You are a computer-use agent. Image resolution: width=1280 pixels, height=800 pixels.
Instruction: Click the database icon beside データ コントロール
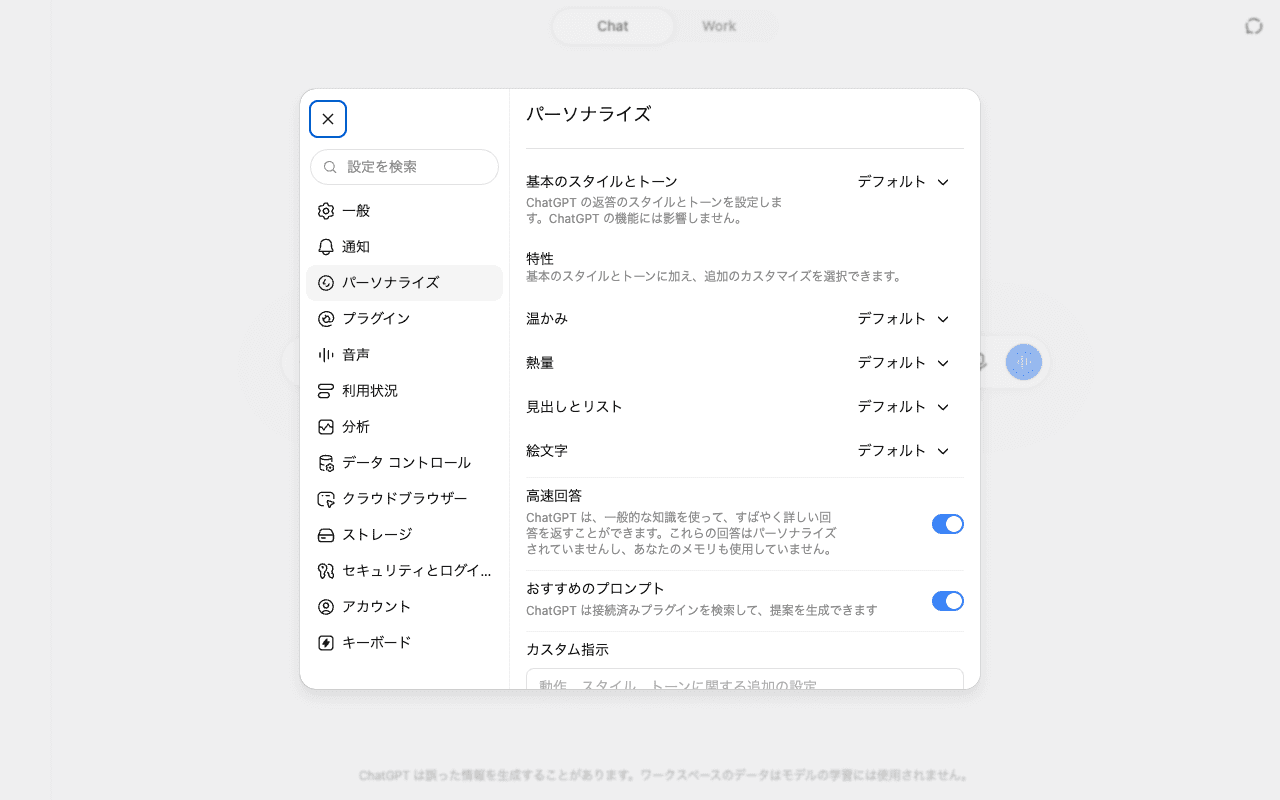pyautogui.click(x=326, y=463)
